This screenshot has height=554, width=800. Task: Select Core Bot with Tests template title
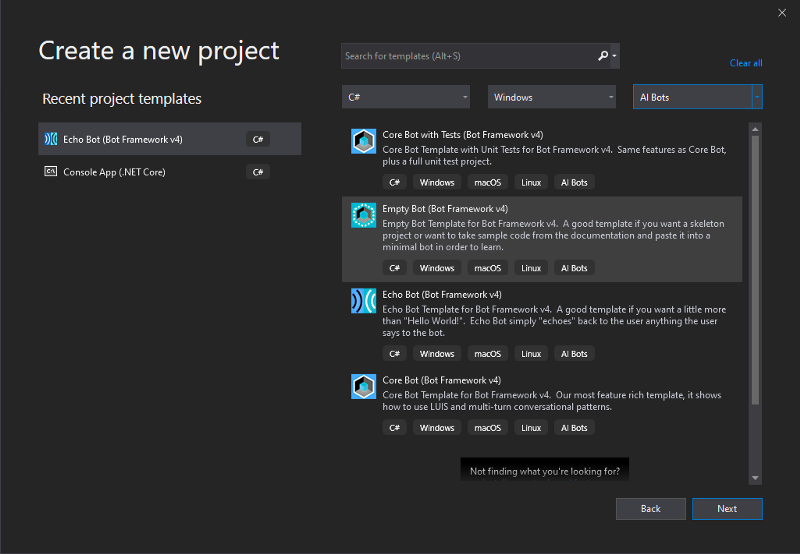pos(462,135)
